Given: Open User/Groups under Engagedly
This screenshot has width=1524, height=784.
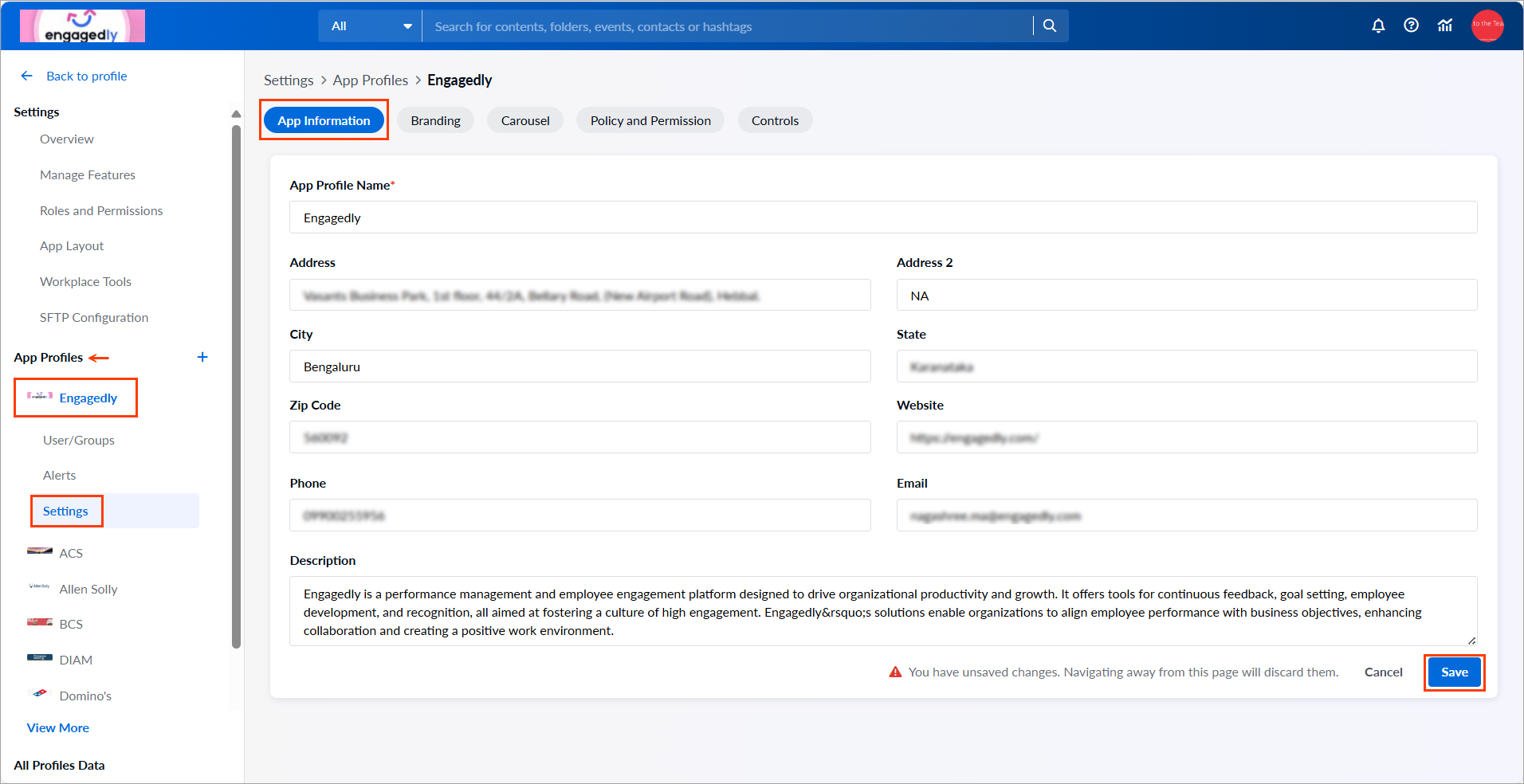Looking at the screenshot, I should tap(79, 440).
